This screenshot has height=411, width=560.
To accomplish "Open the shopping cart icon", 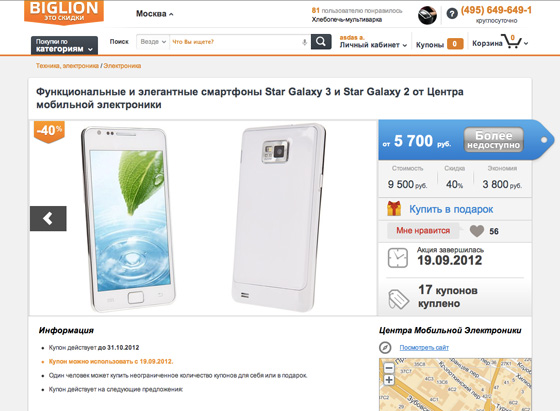I will point(511,41).
